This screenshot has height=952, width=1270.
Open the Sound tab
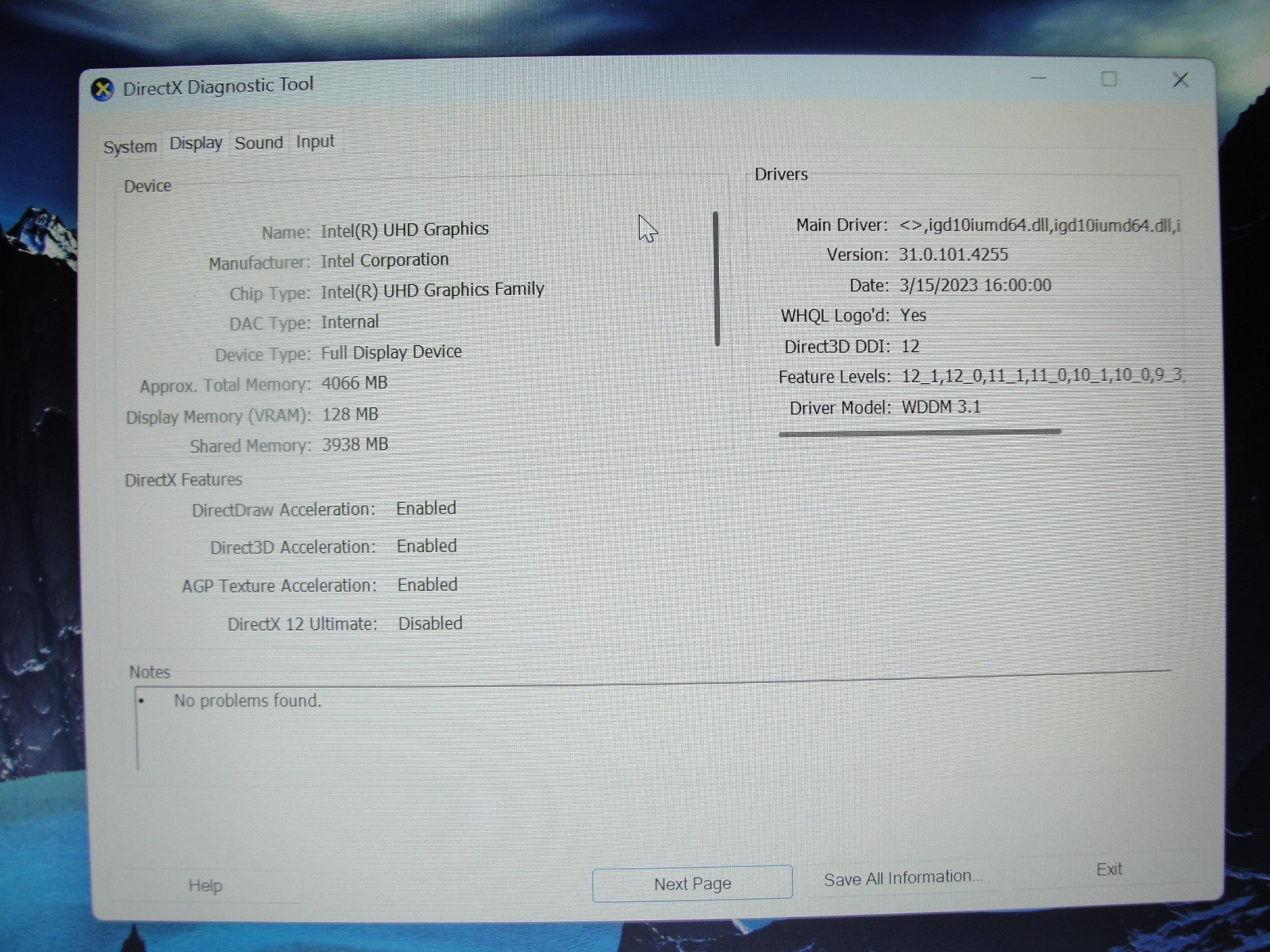point(259,143)
